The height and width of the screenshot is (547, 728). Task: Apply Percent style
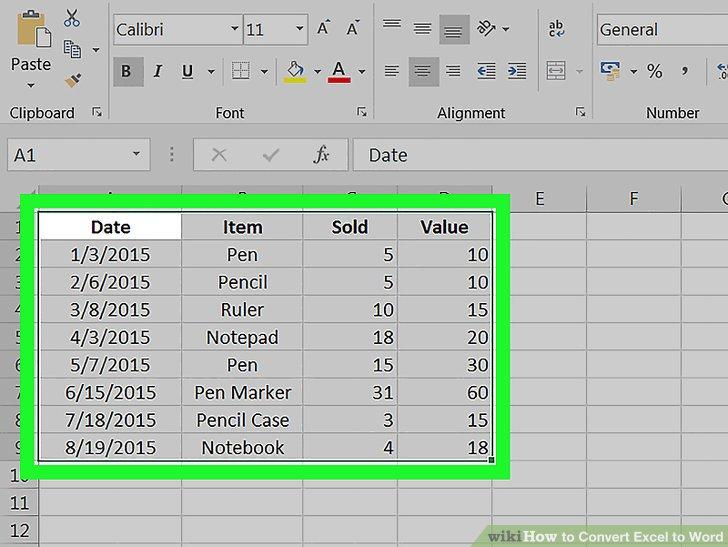655,71
